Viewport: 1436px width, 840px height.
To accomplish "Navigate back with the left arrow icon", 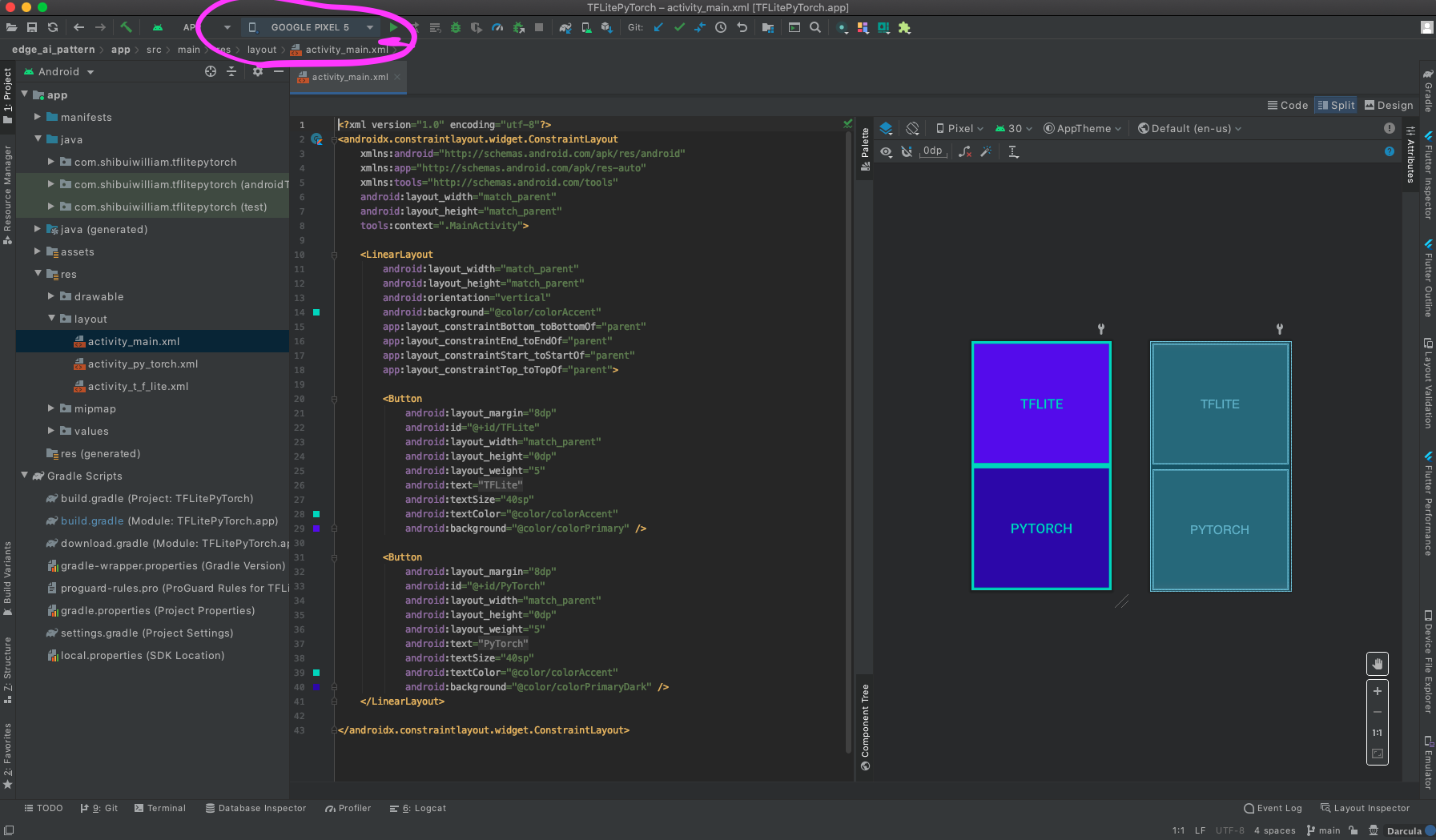I will [78, 27].
